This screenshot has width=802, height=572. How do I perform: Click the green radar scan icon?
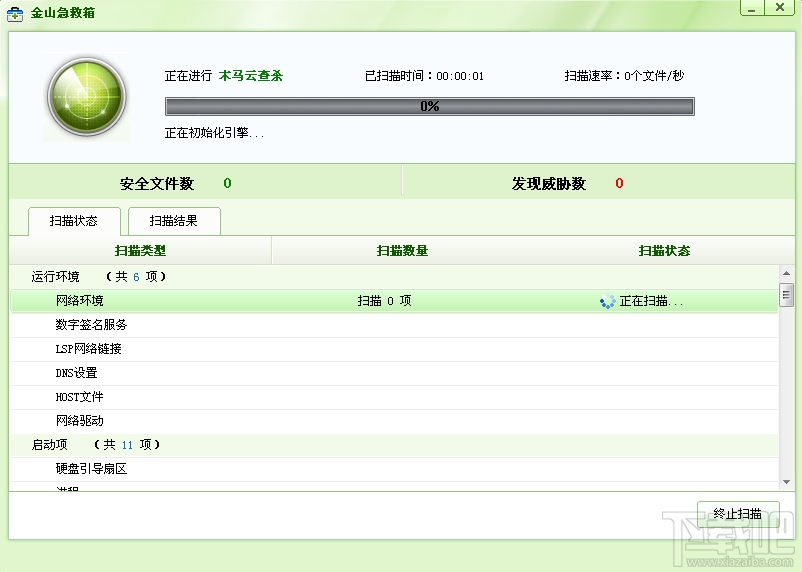[87, 97]
